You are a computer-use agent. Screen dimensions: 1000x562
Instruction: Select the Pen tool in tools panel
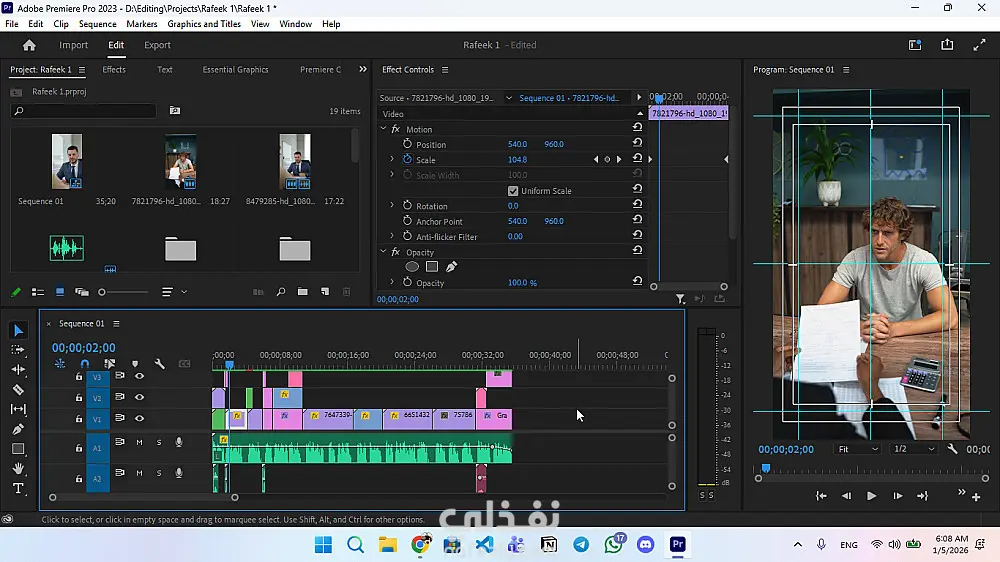[x=18, y=429]
